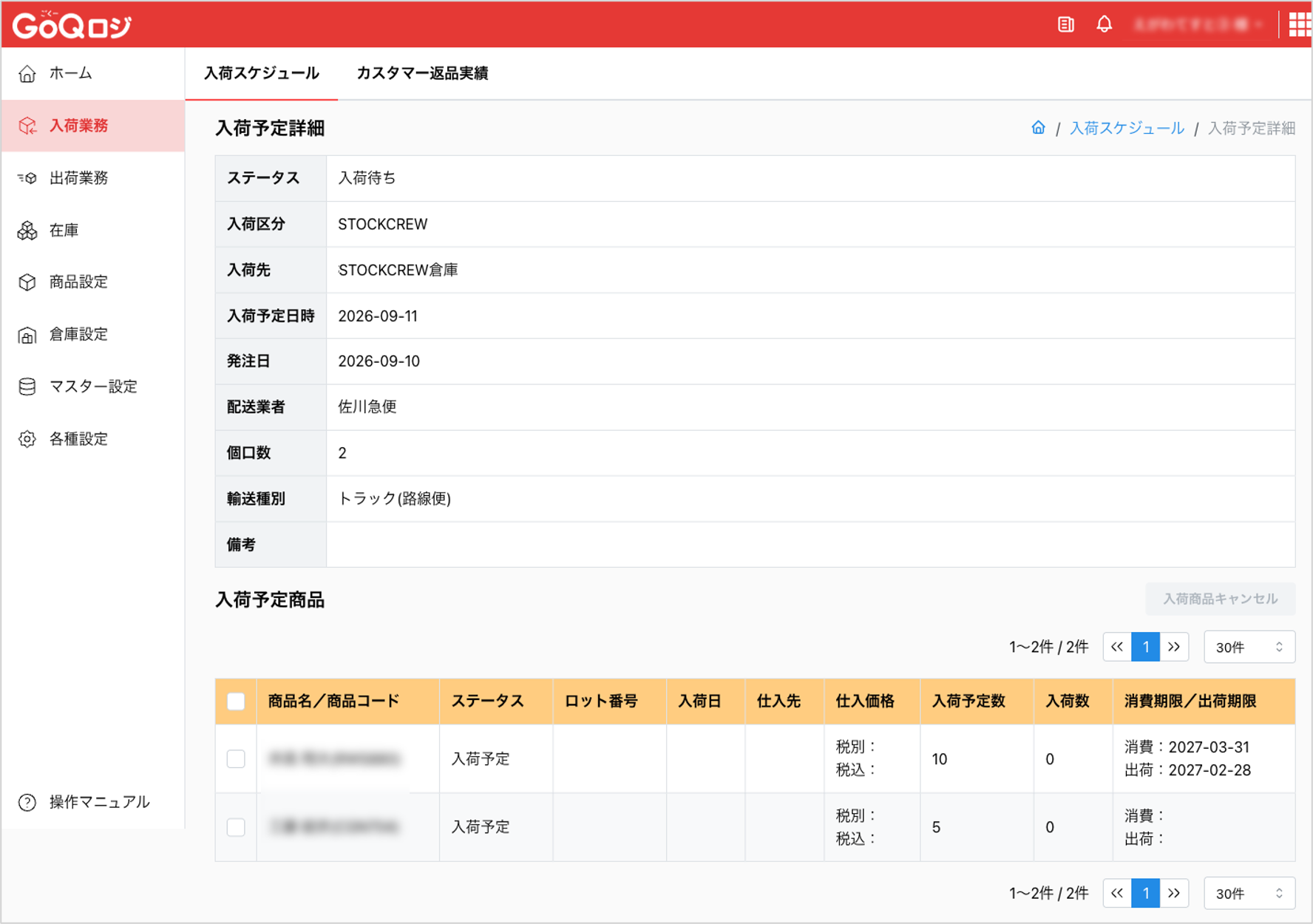Go to next page with top >> button
Viewport: 1313px width, 924px height.
pyautogui.click(x=1174, y=647)
